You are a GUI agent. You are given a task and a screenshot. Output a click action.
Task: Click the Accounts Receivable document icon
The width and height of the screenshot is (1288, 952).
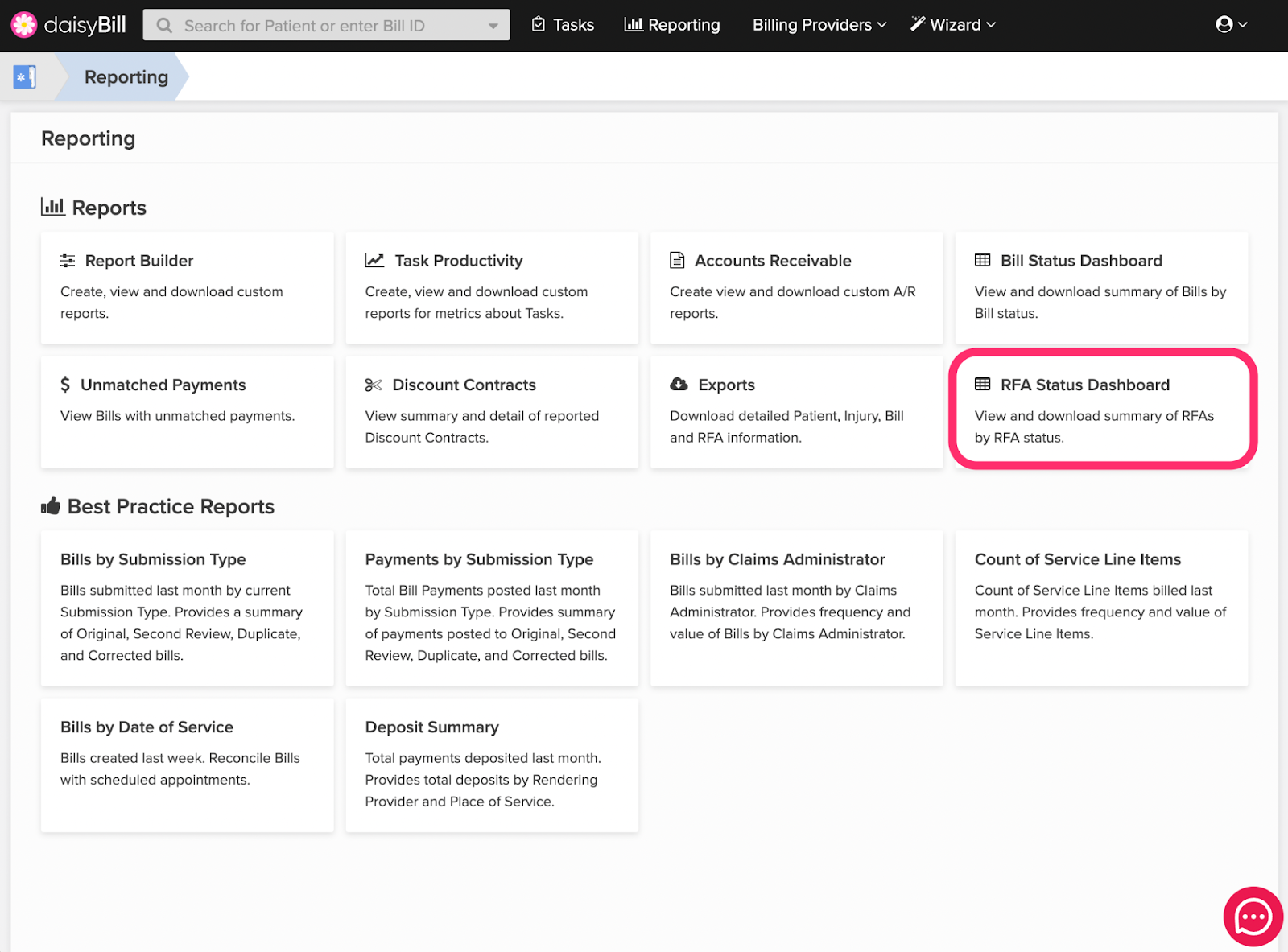point(677,261)
